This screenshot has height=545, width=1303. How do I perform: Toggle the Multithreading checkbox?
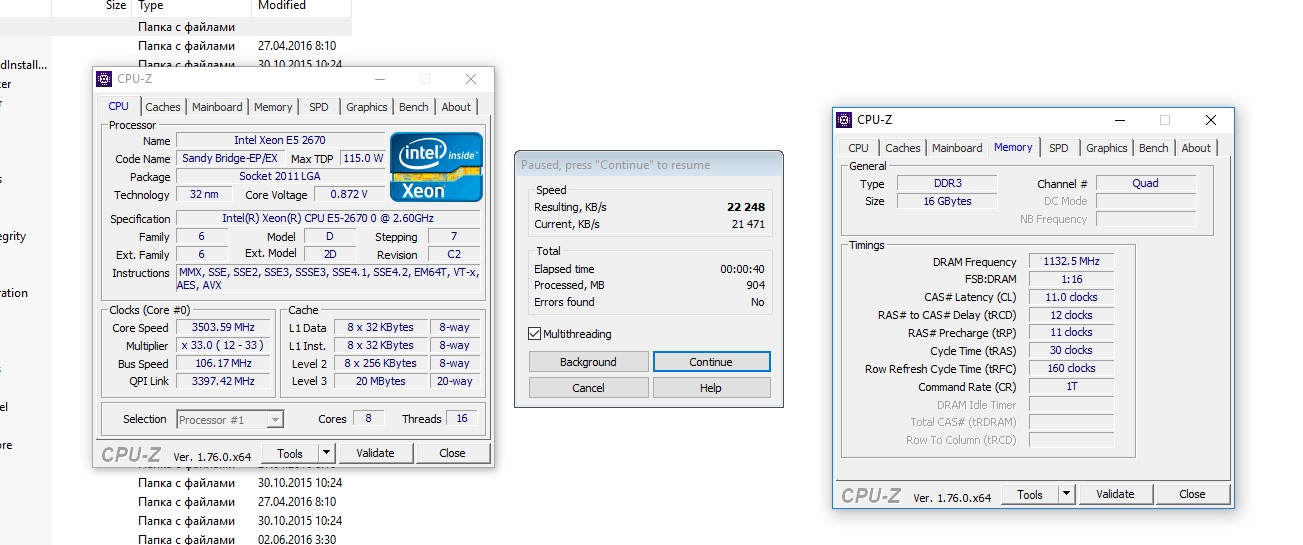(x=534, y=334)
